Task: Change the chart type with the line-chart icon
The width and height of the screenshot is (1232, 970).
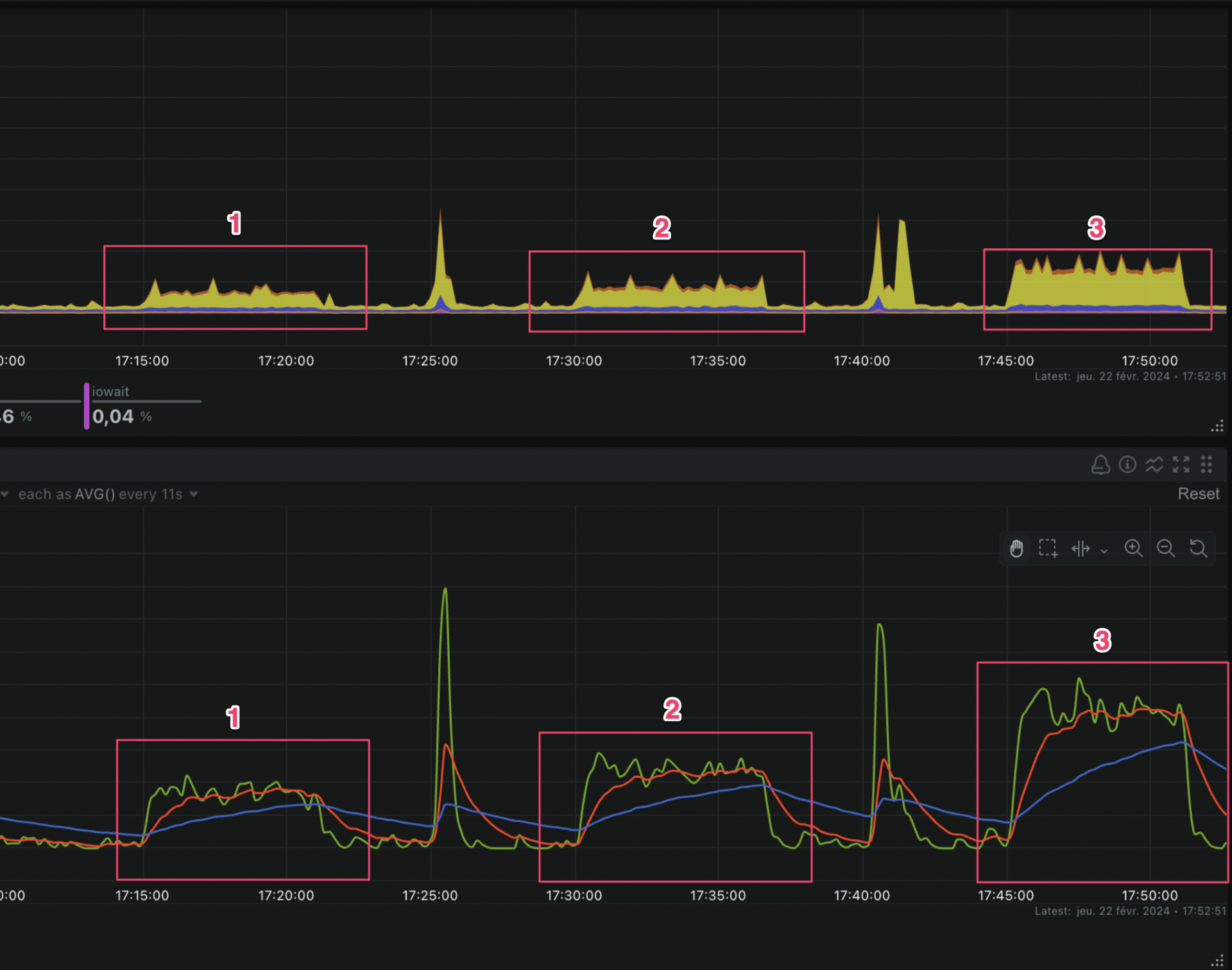Action: 1154,464
